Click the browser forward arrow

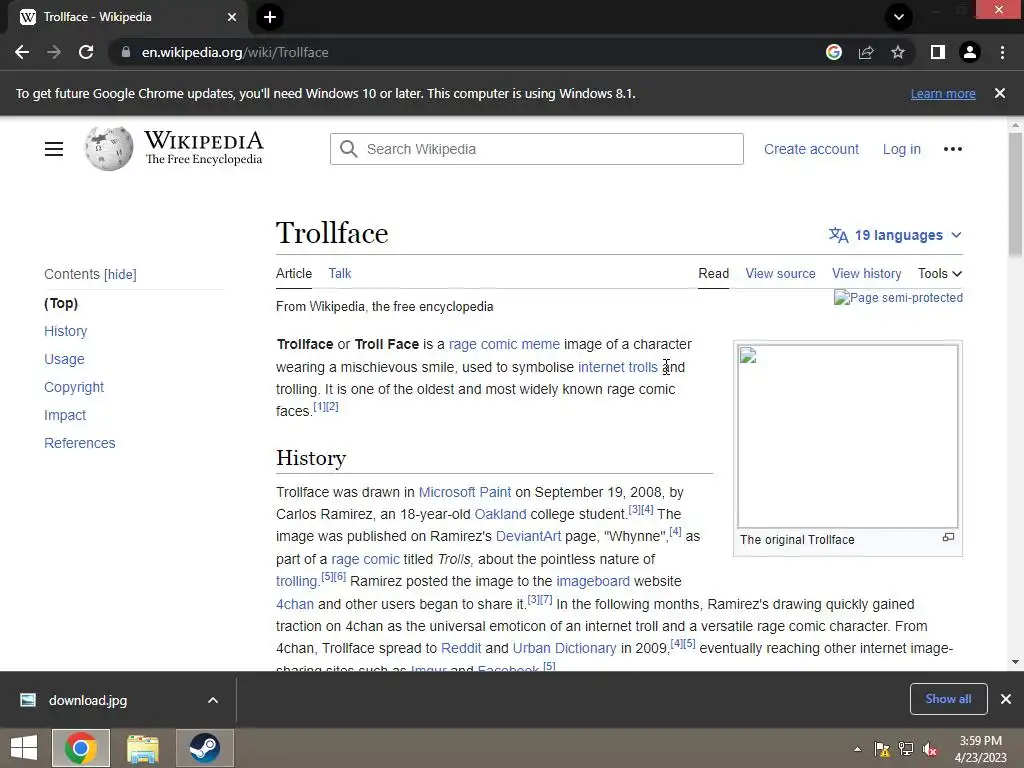pyautogui.click(x=54, y=52)
